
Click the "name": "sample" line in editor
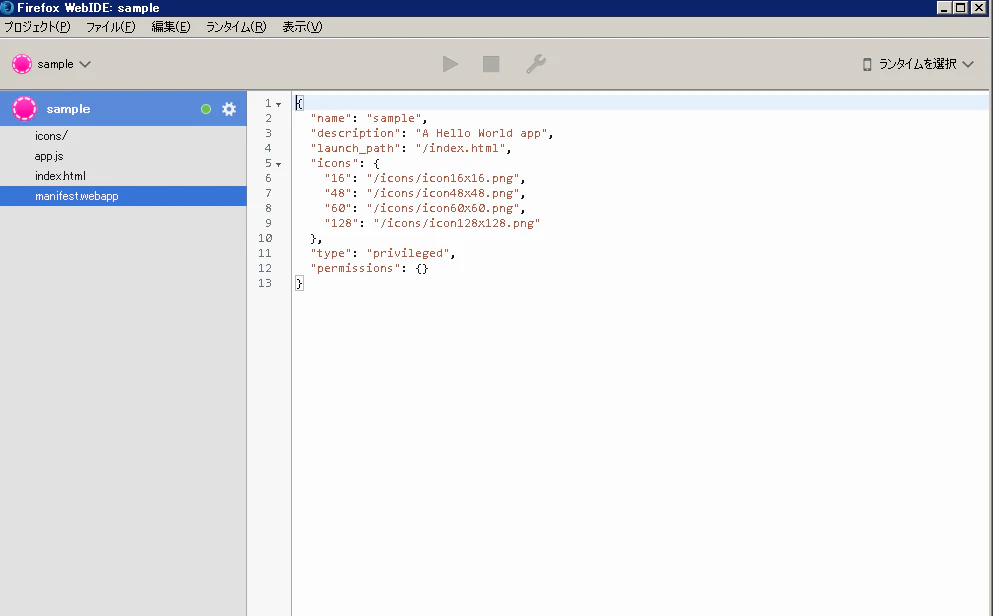[x=369, y=118]
